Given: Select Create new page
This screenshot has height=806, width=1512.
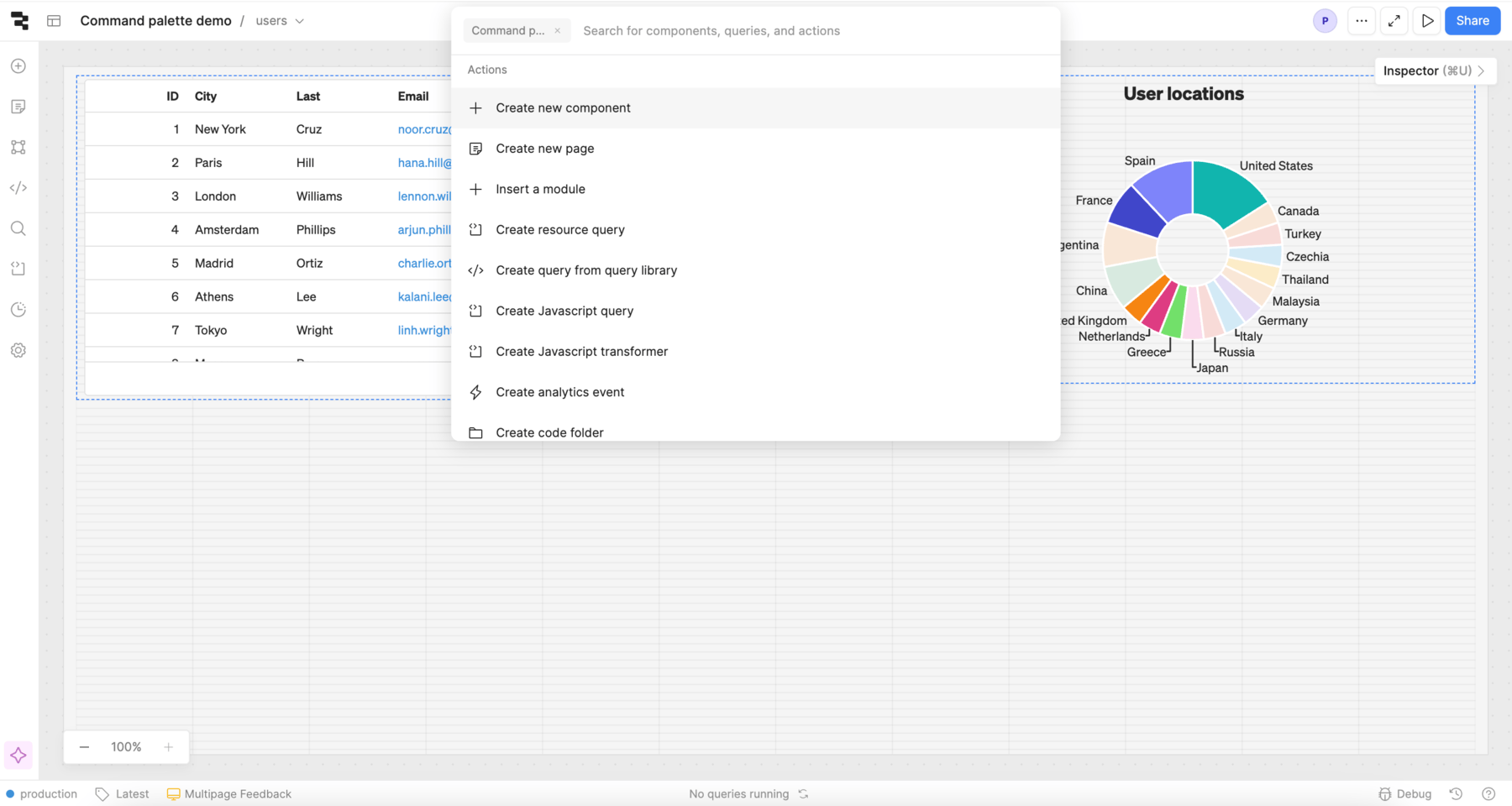Looking at the screenshot, I should point(755,149).
